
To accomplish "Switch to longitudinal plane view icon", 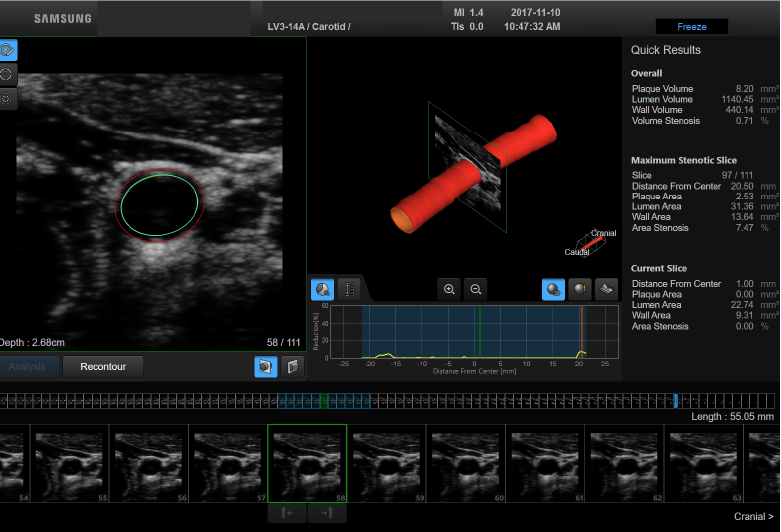I will pos(292,367).
